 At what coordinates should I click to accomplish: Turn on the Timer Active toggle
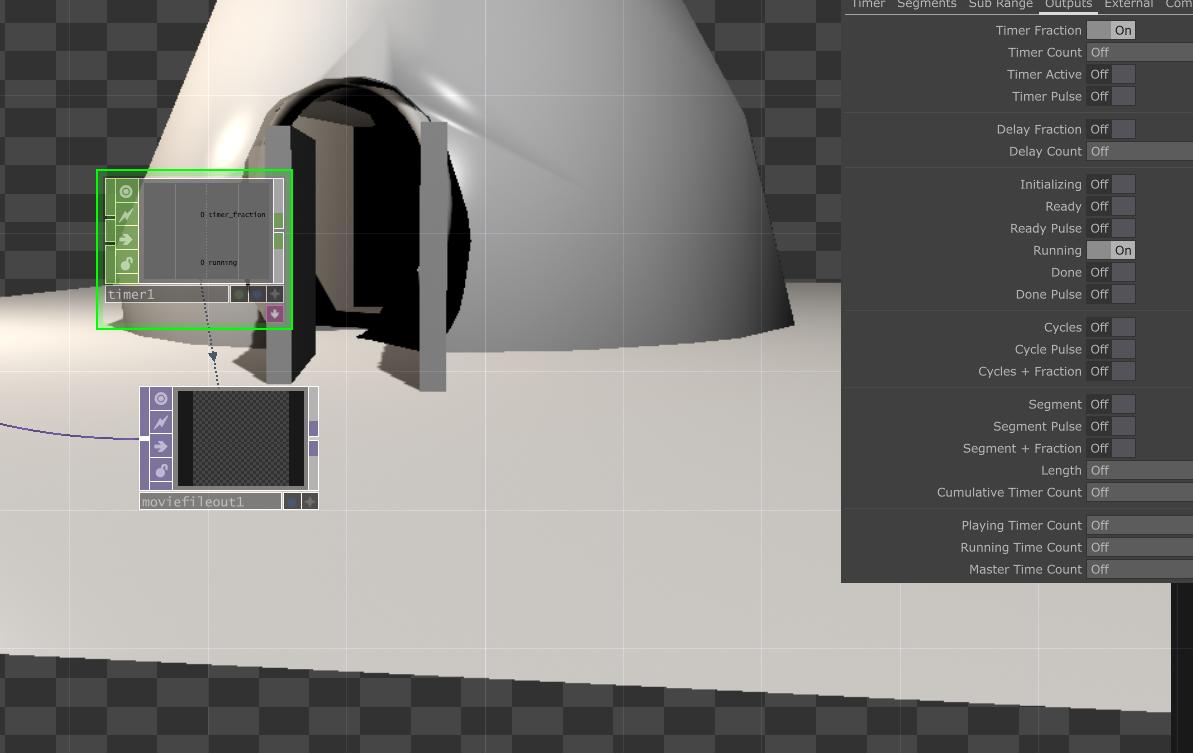(x=1111, y=75)
